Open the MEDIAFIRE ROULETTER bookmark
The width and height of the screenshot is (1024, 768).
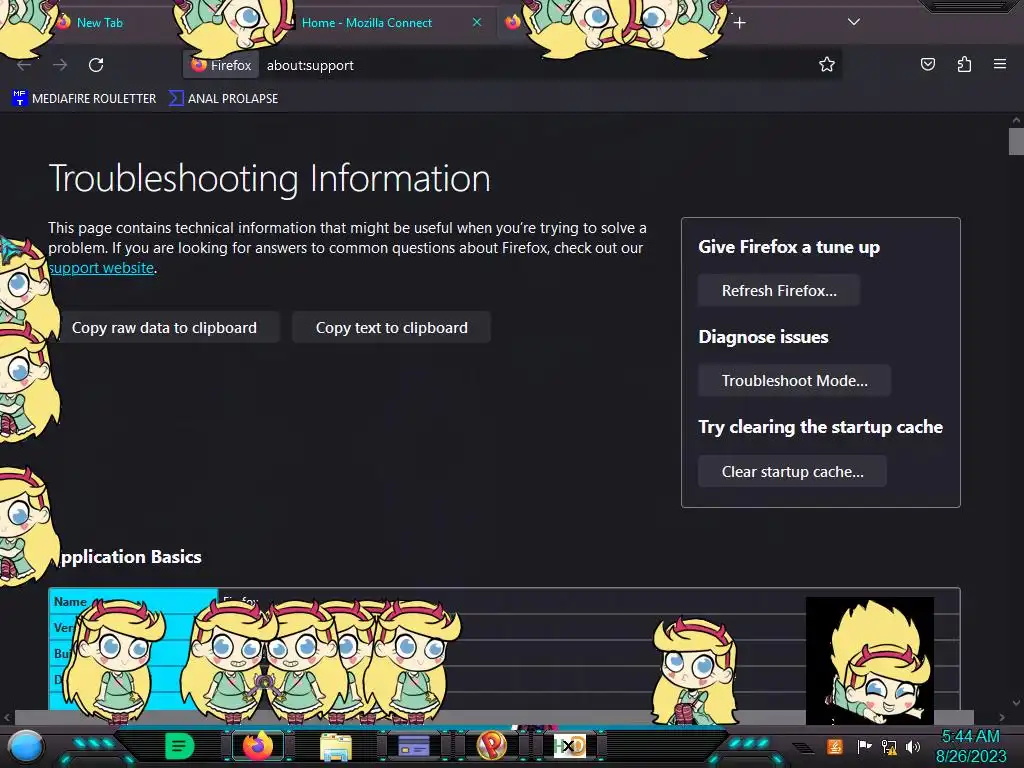84,99
